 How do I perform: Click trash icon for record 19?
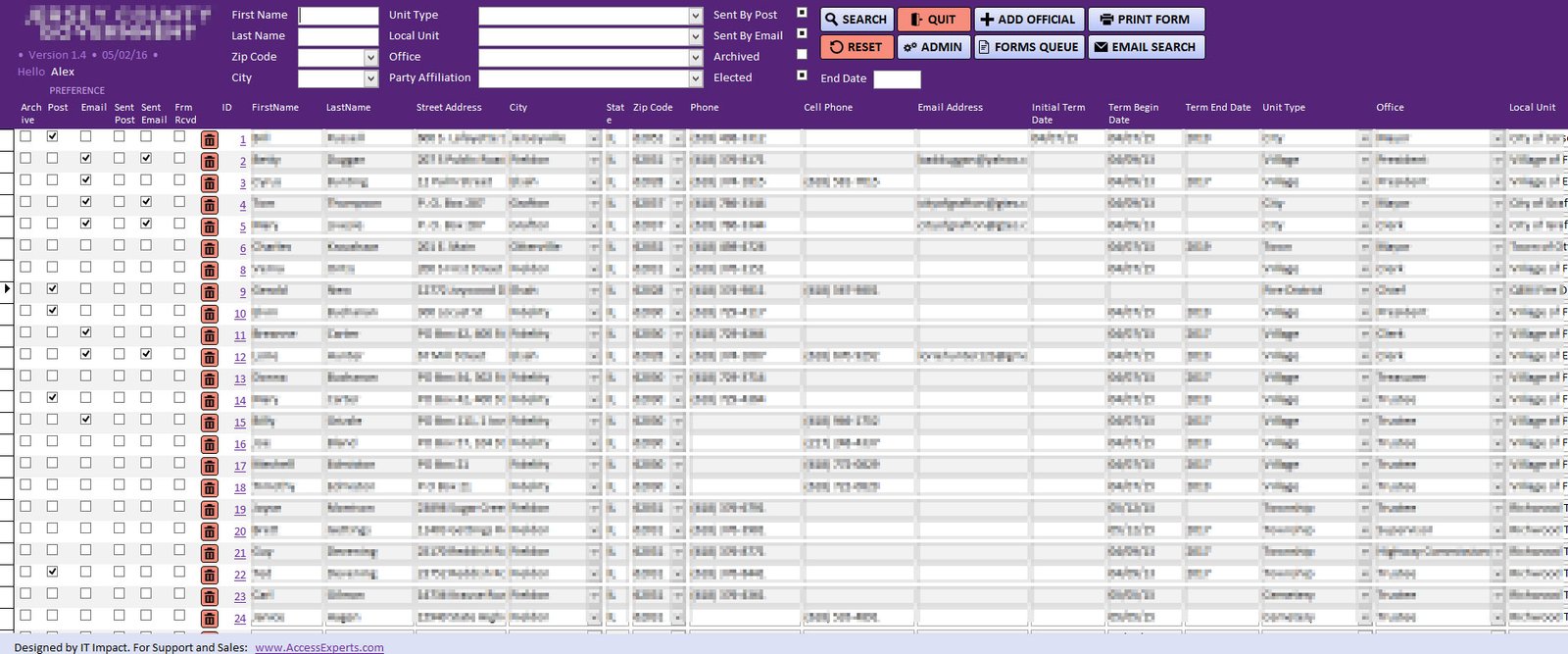[210, 510]
